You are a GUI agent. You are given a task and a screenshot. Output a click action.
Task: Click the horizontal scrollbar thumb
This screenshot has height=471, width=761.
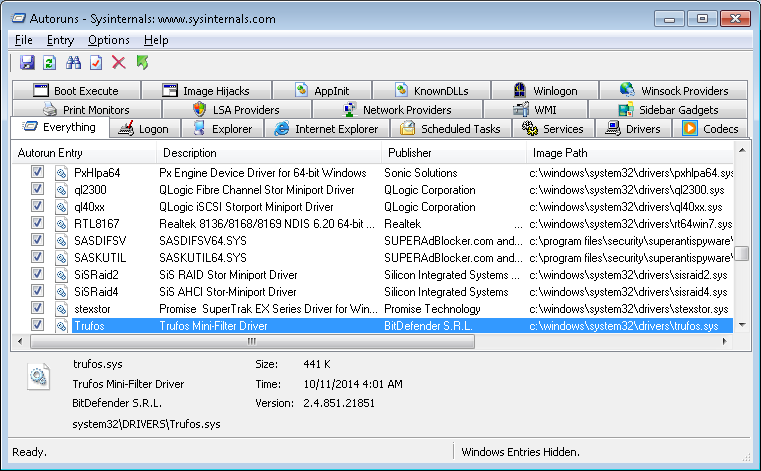pyautogui.click(x=252, y=341)
